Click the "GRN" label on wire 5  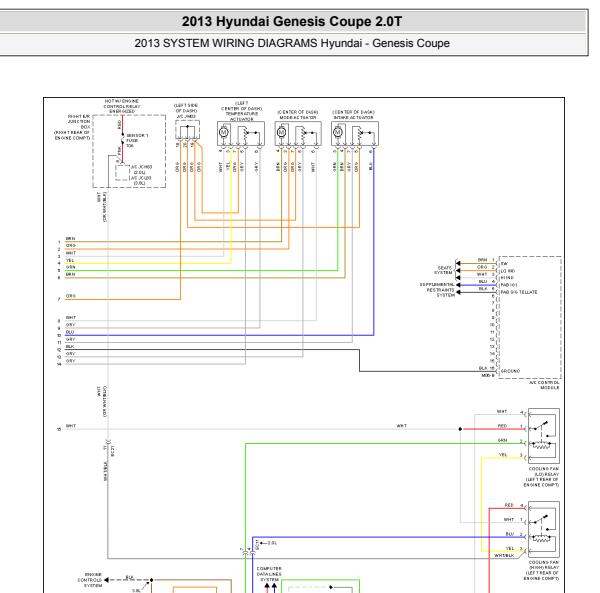click(x=70, y=267)
